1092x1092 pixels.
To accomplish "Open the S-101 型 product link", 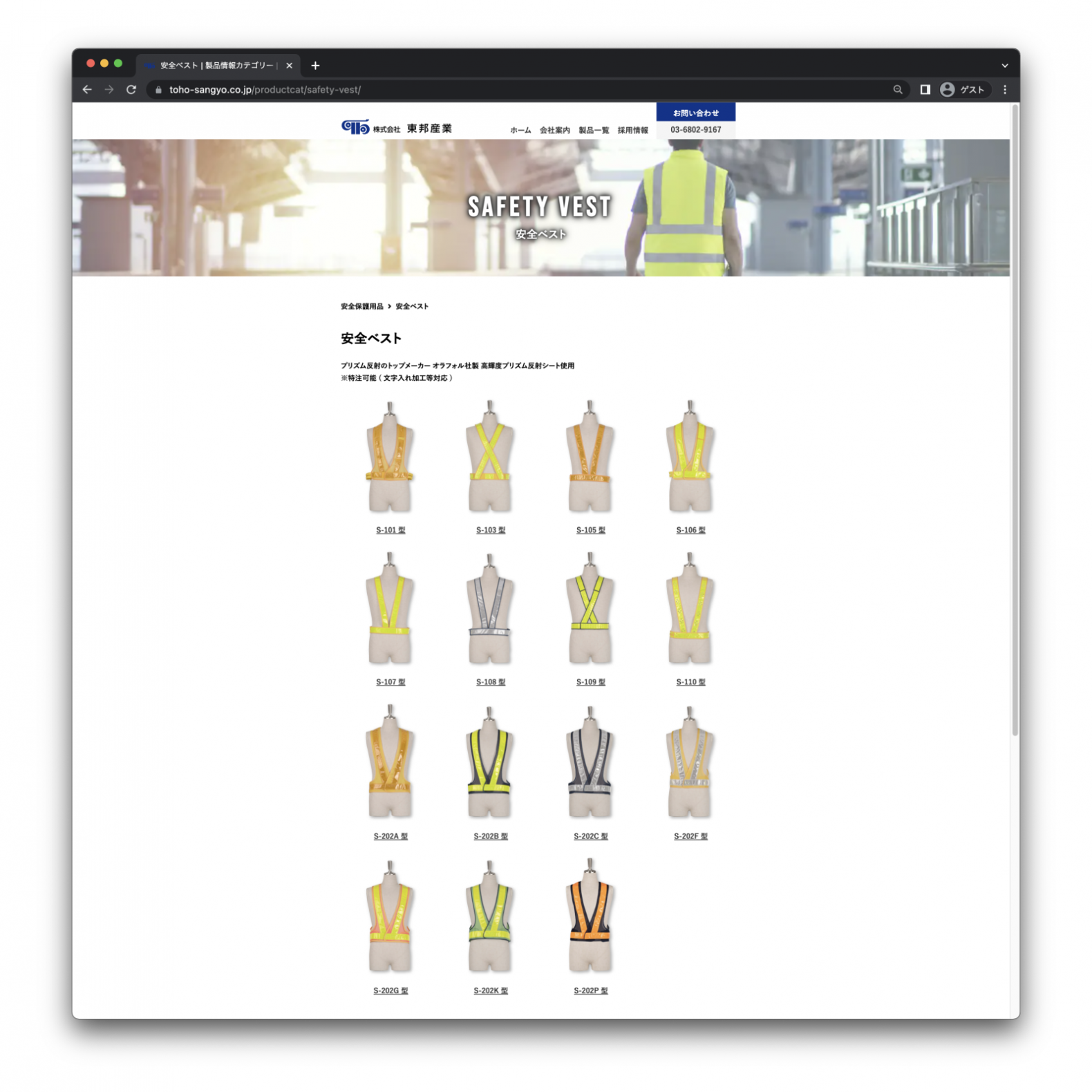I will pos(390,530).
